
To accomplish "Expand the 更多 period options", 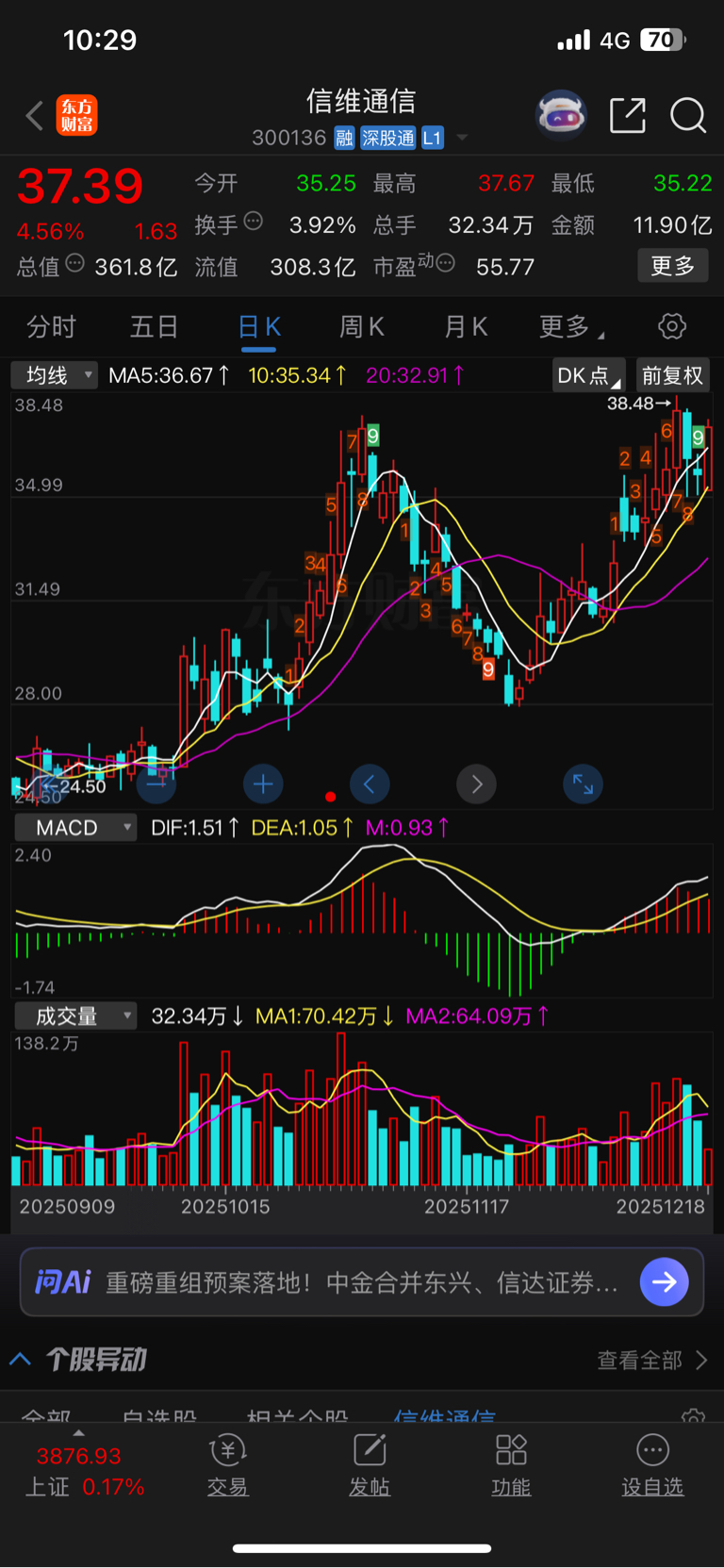I will pos(571,327).
